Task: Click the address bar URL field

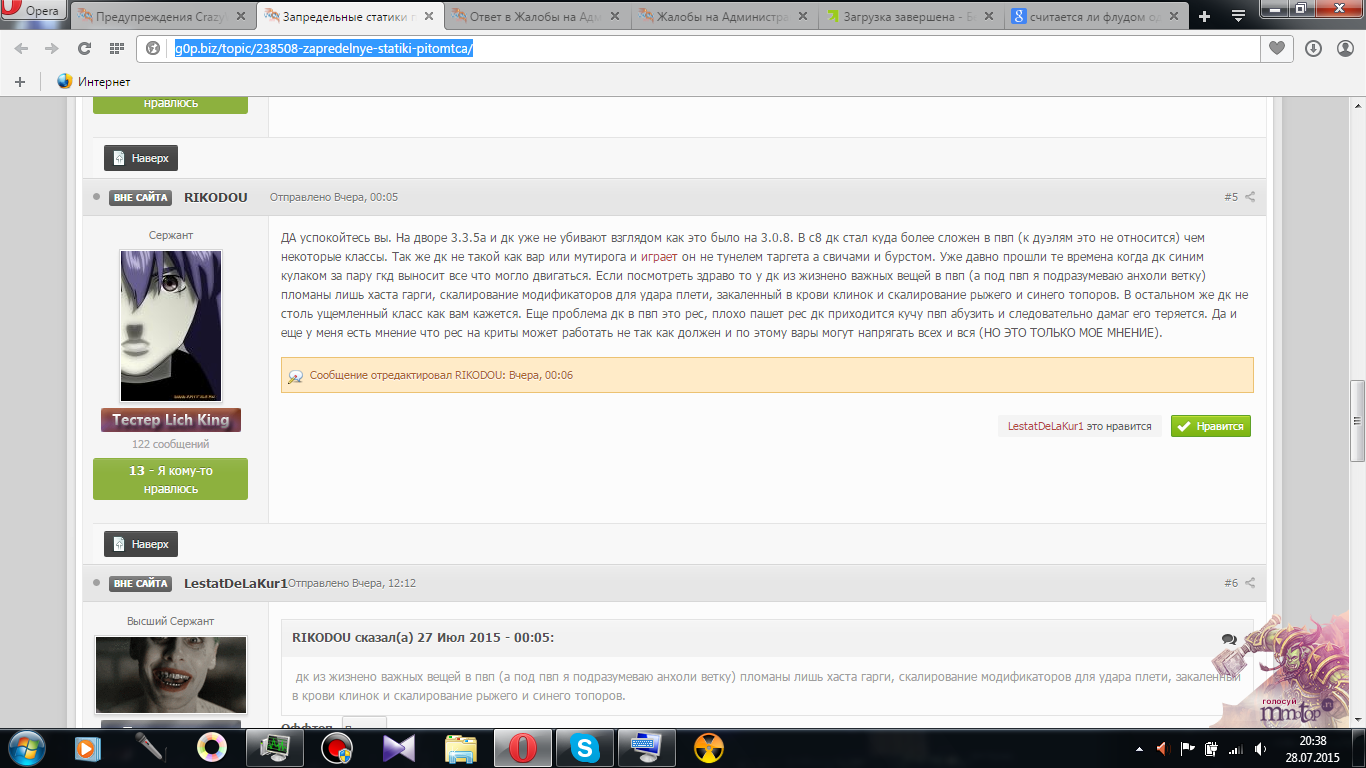Action: (x=700, y=48)
